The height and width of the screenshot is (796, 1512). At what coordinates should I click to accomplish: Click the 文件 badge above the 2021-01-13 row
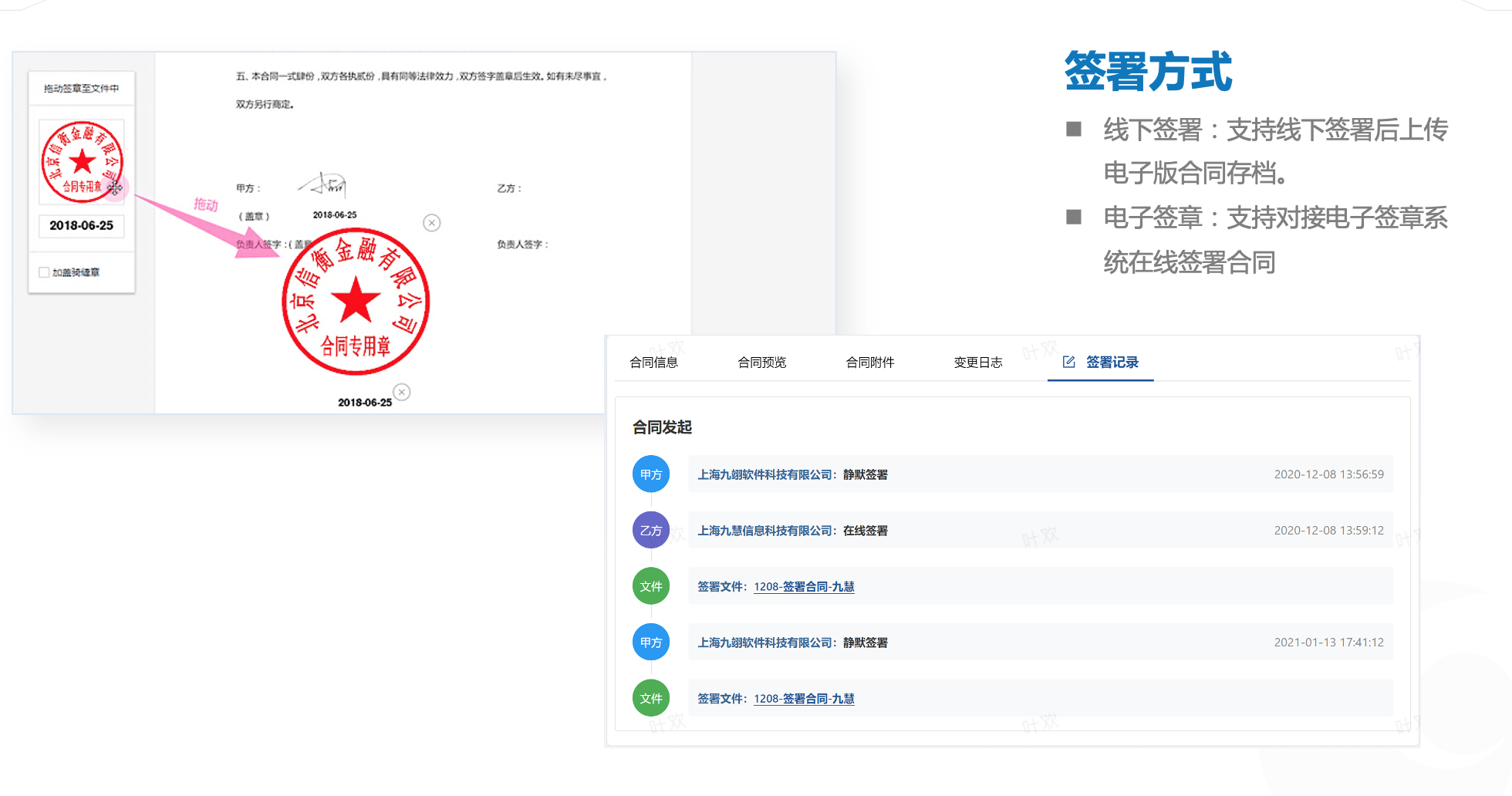tap(651, 586)
